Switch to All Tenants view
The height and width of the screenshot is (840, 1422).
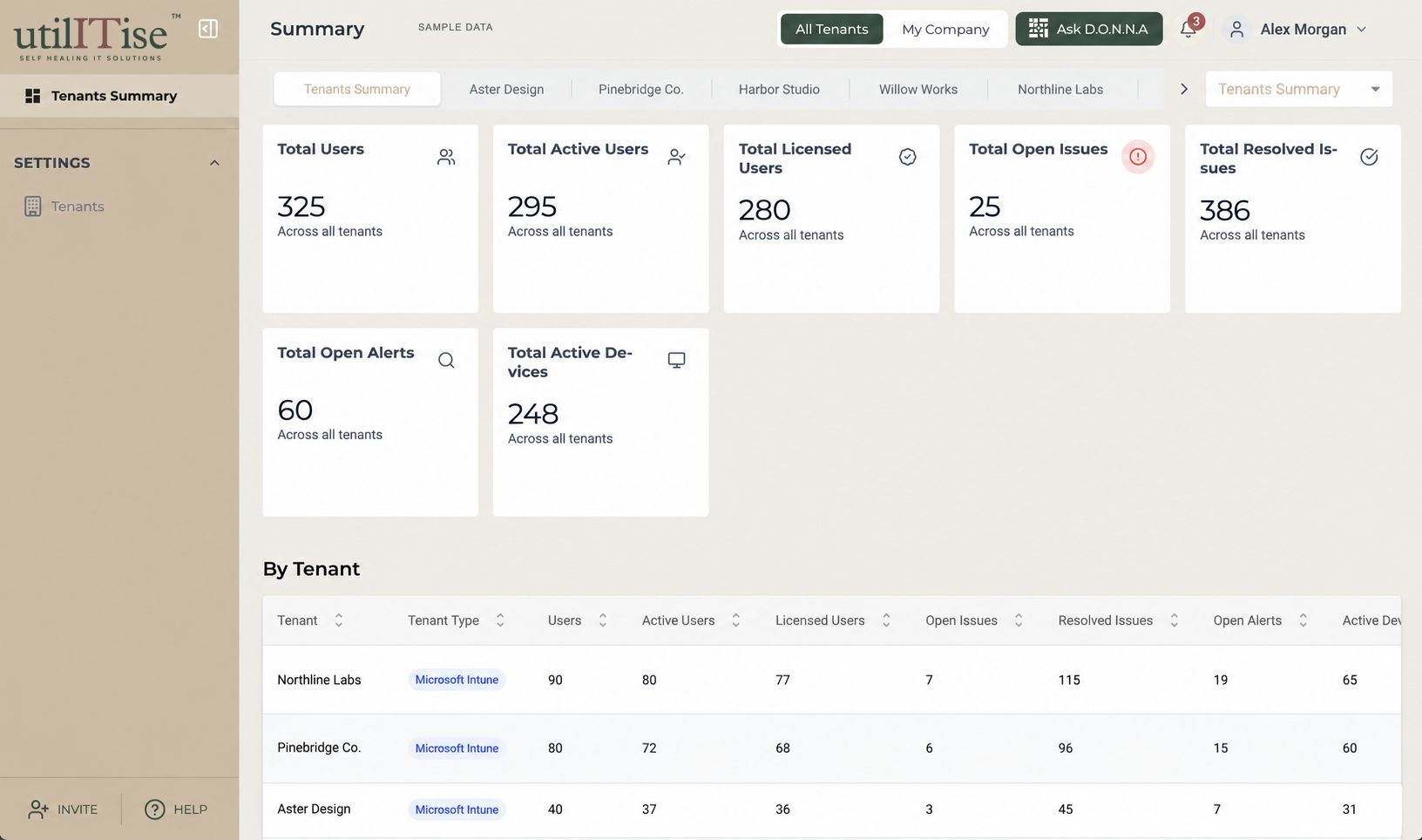click(x=831, y=29)
